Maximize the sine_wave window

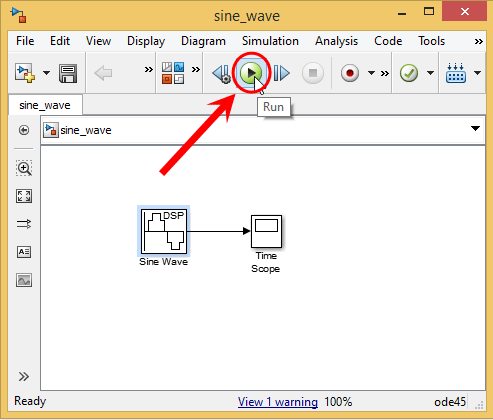[x=429, y=12]
